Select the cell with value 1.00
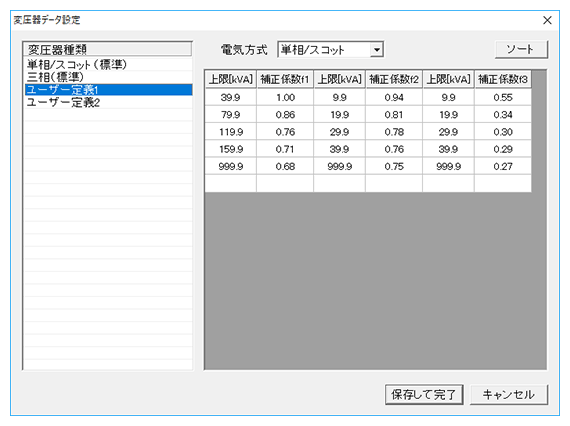570x426 pixels. (x=285, y=97)
